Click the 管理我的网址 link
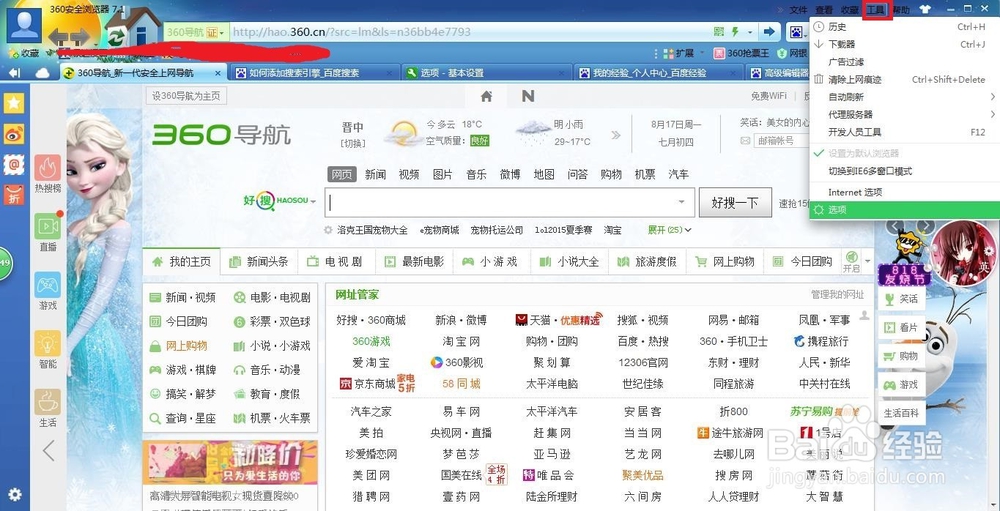Screen dimensions: 1000x511 point(837,295)
